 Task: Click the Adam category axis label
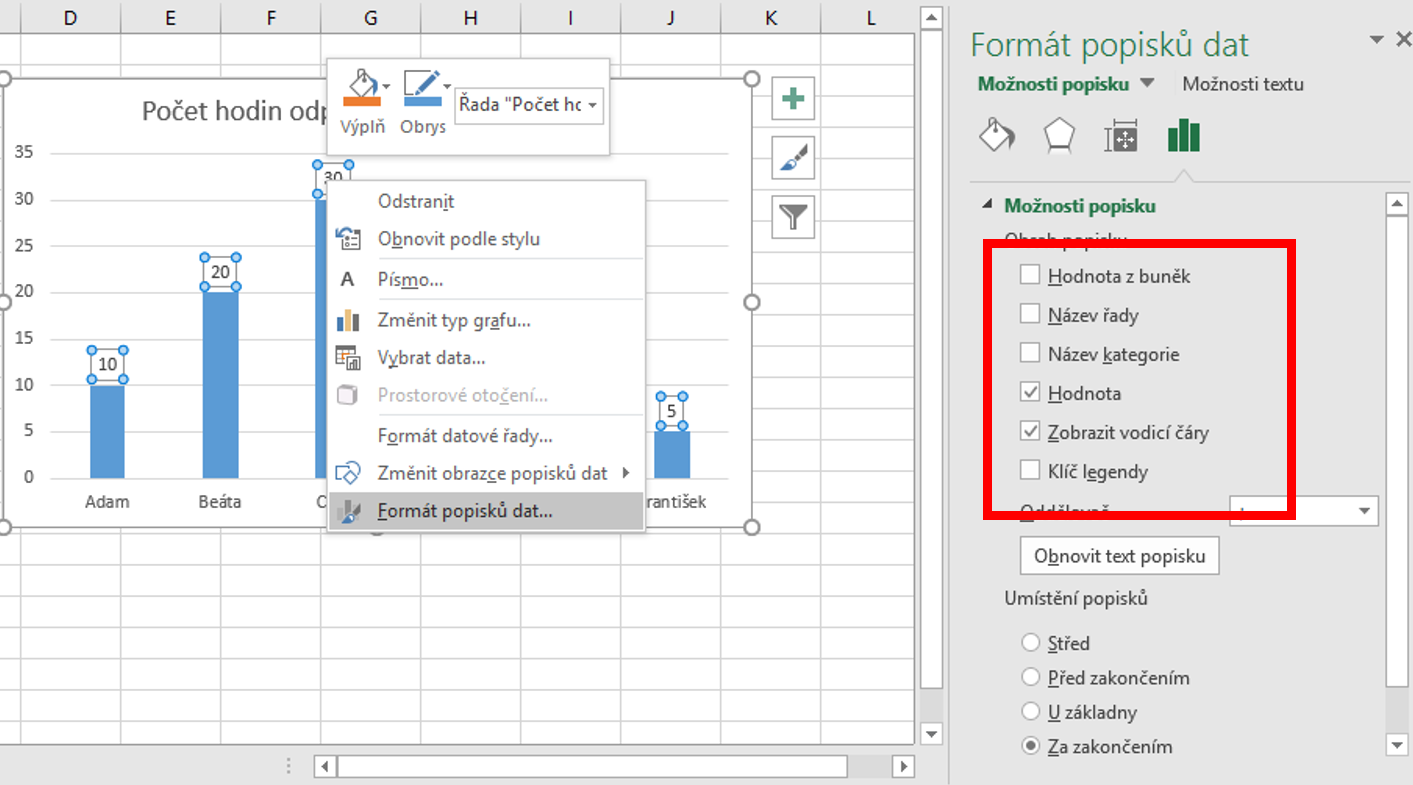(x=107, y=502)
